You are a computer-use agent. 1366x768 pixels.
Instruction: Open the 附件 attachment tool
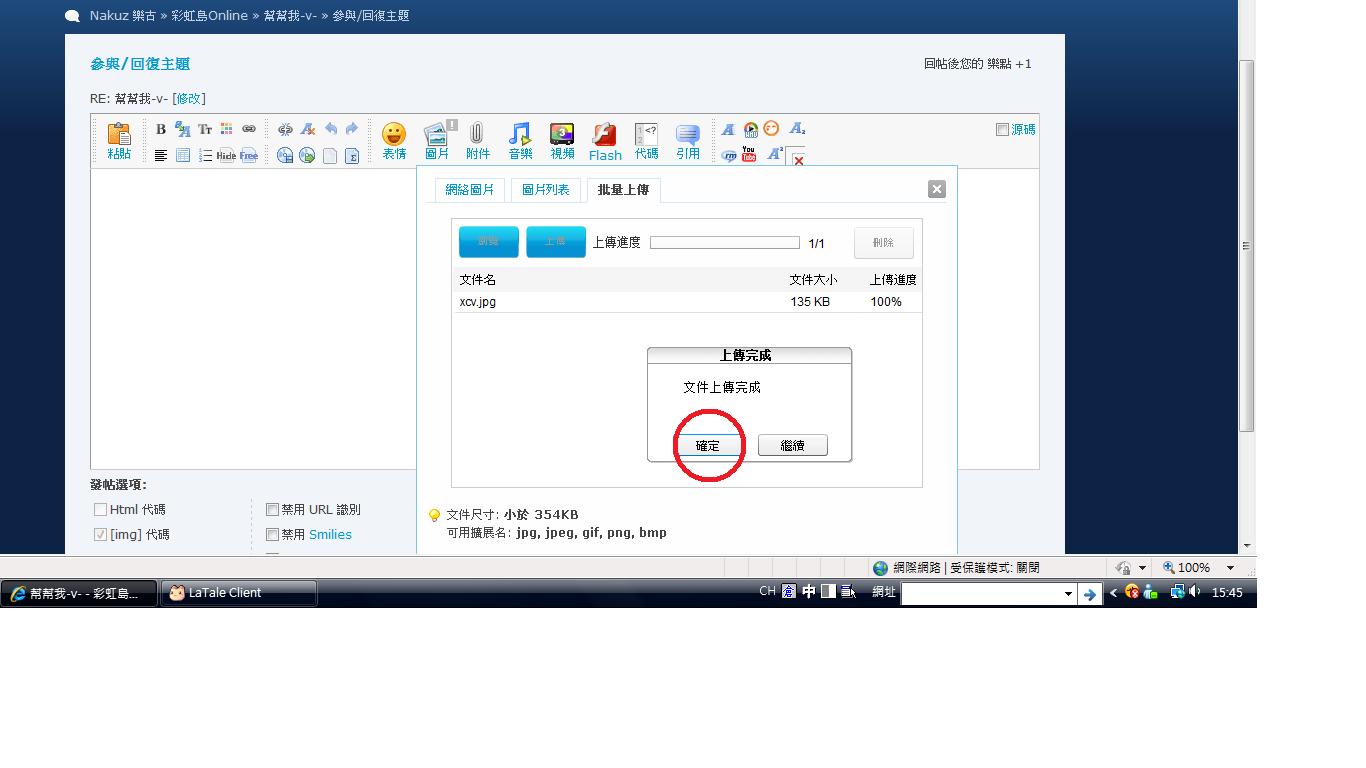coord(478,141)
